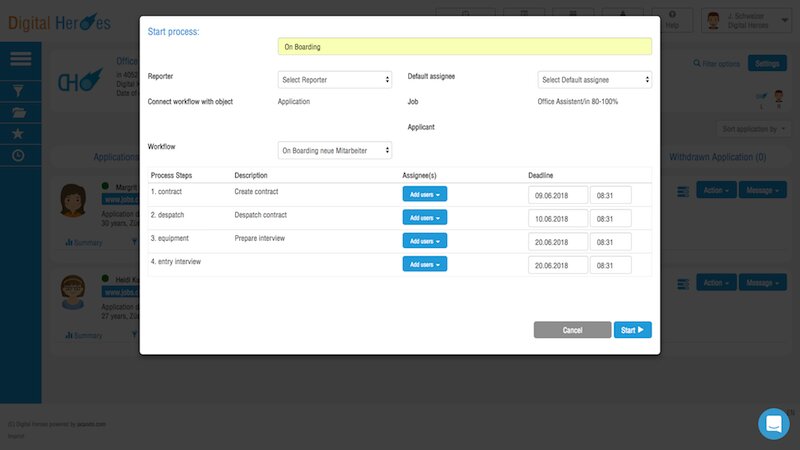
Task: Open the Workflow On Boarding dropdown
Action: pyautogui.click(x=334, y=150)
